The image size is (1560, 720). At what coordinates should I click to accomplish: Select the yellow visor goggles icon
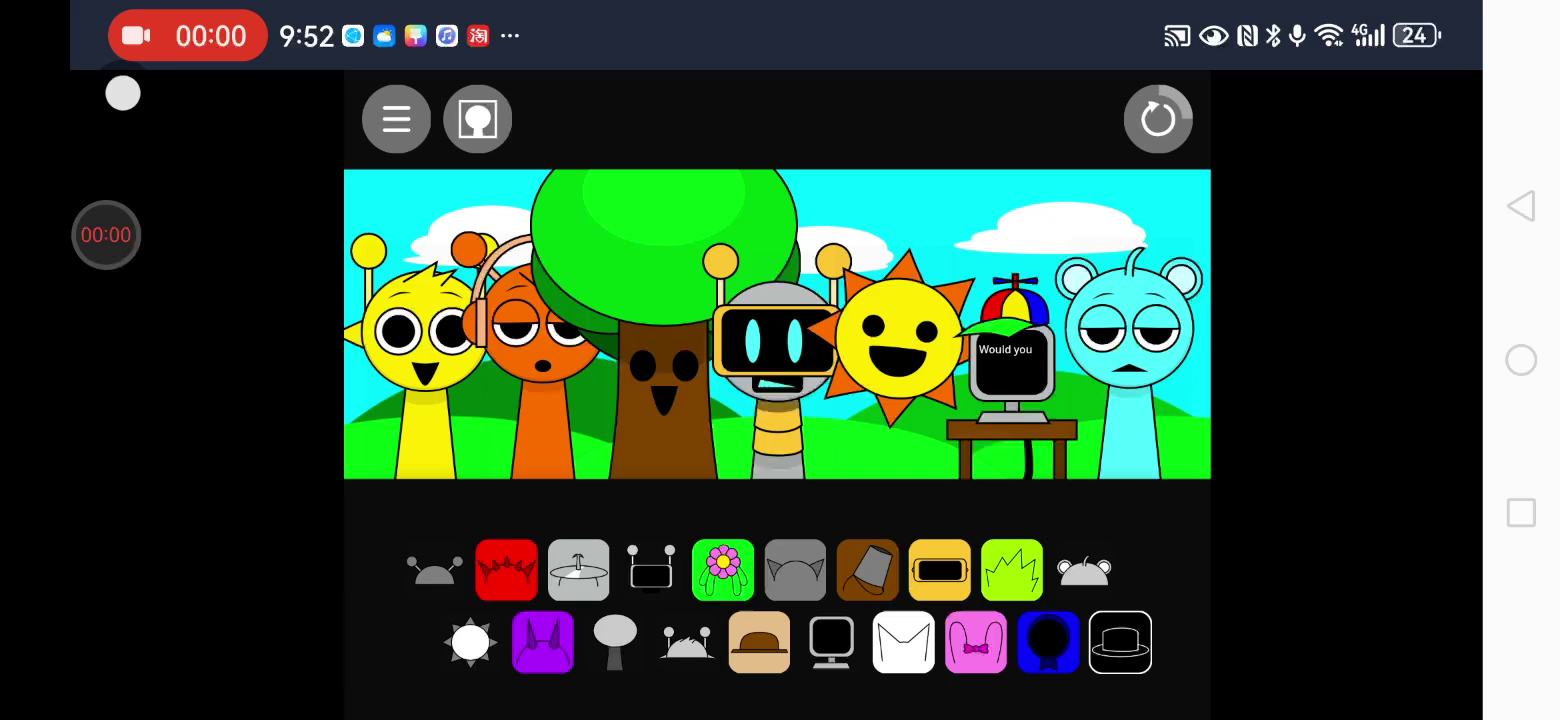point(939,570)
